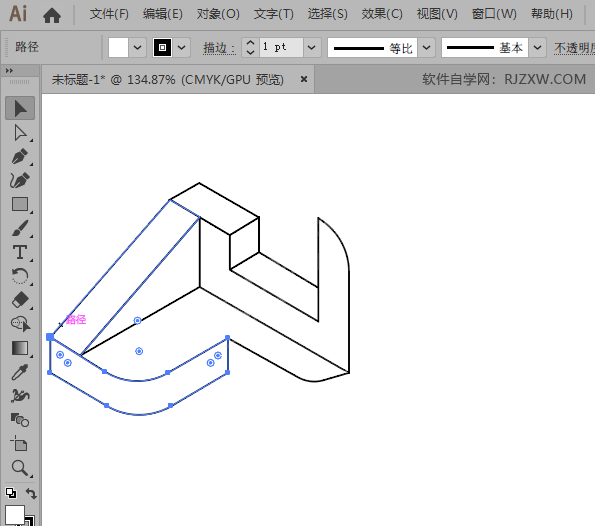
Task: Open the fill color dropdown
Action: (137, 48)
